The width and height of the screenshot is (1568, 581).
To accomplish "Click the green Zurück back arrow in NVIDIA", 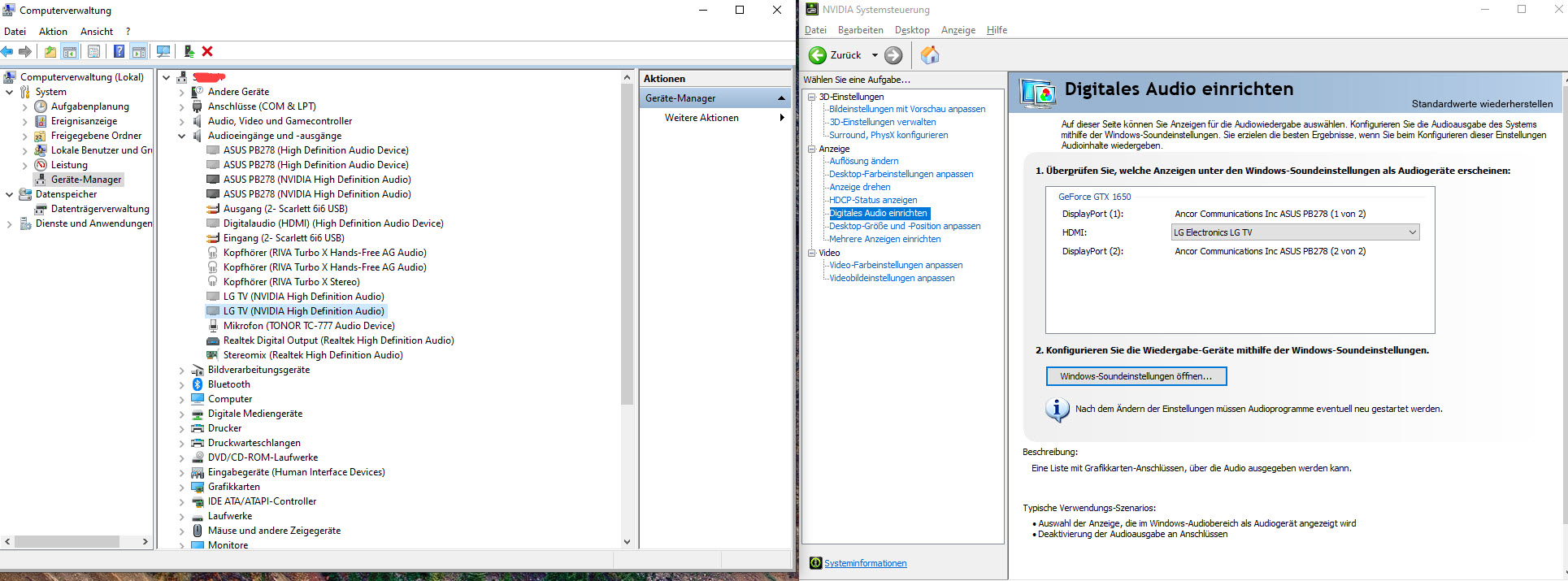I will (x=818, y=55).
